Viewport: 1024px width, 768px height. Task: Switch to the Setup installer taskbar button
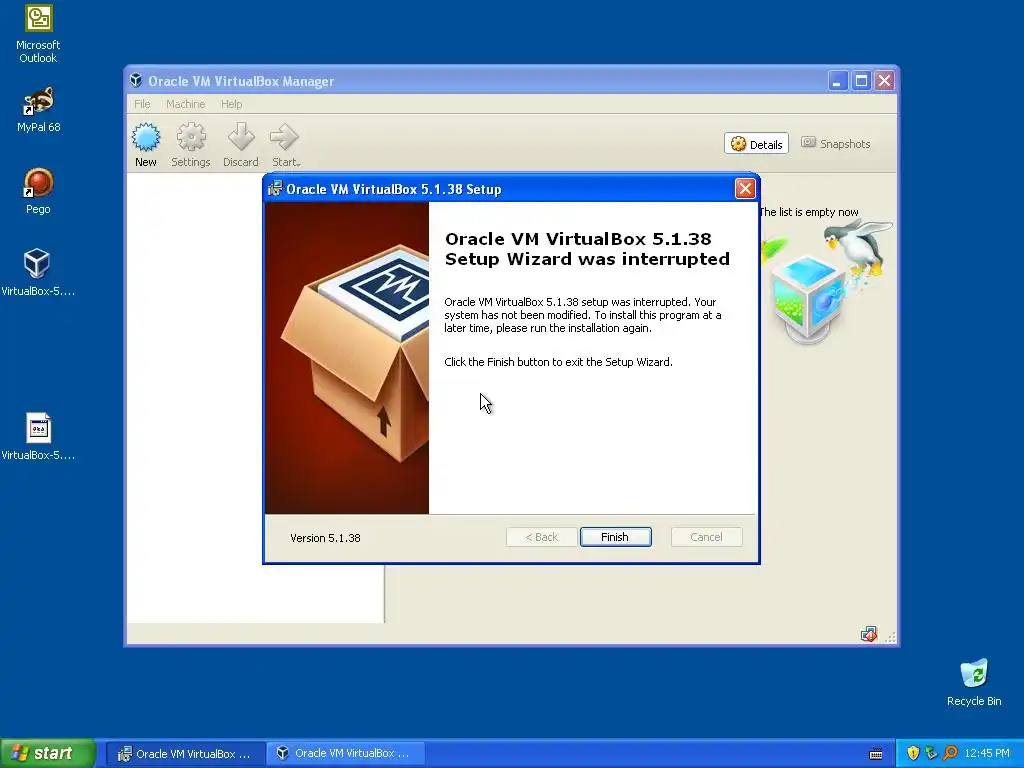pyautogui.click(x=185, y=754)
